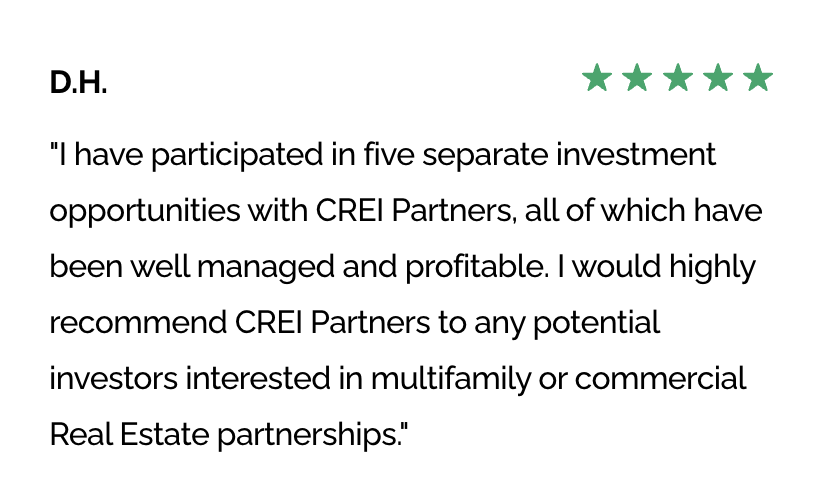Click the last star in the rating
This screenshot has width=820, height=488.
[x=758, y=78]
